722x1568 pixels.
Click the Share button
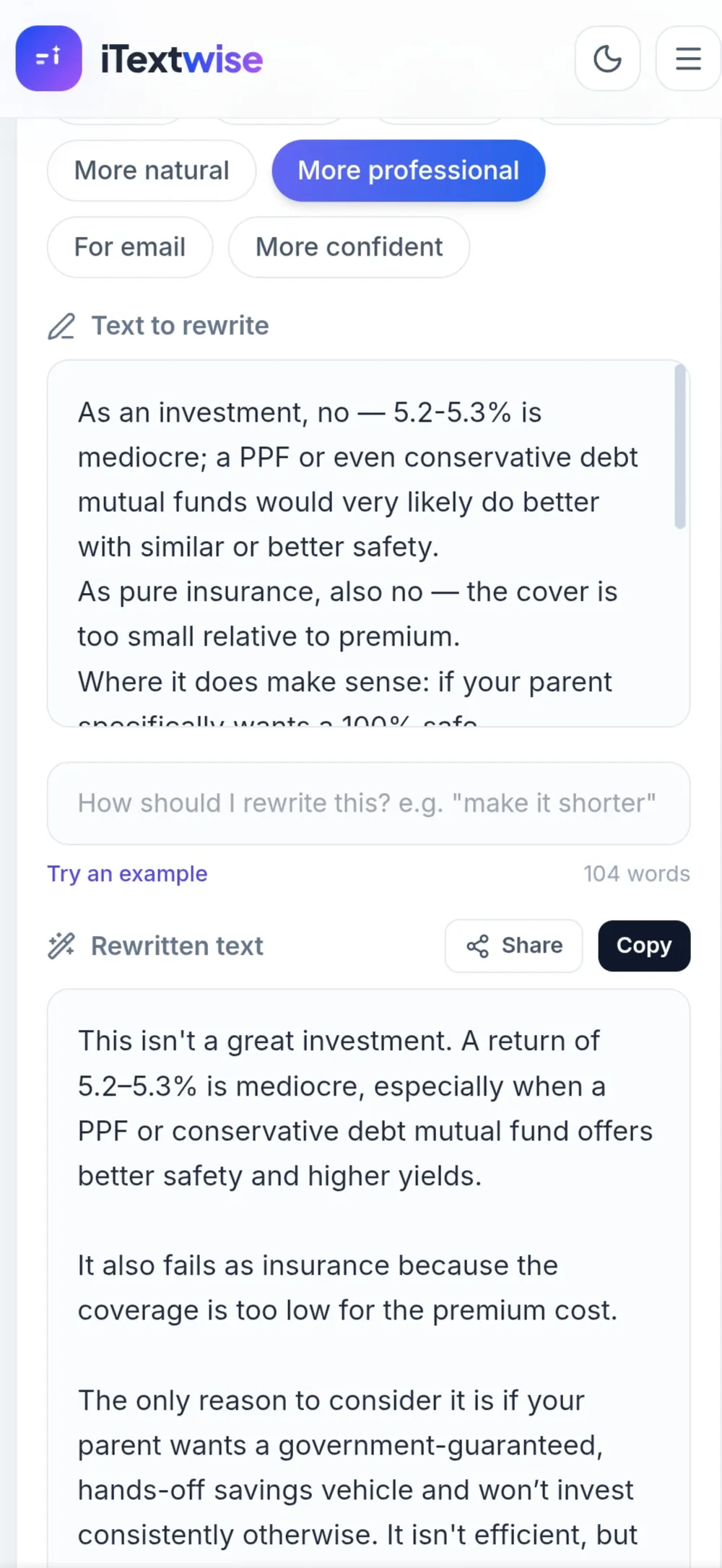coord(514,946)
